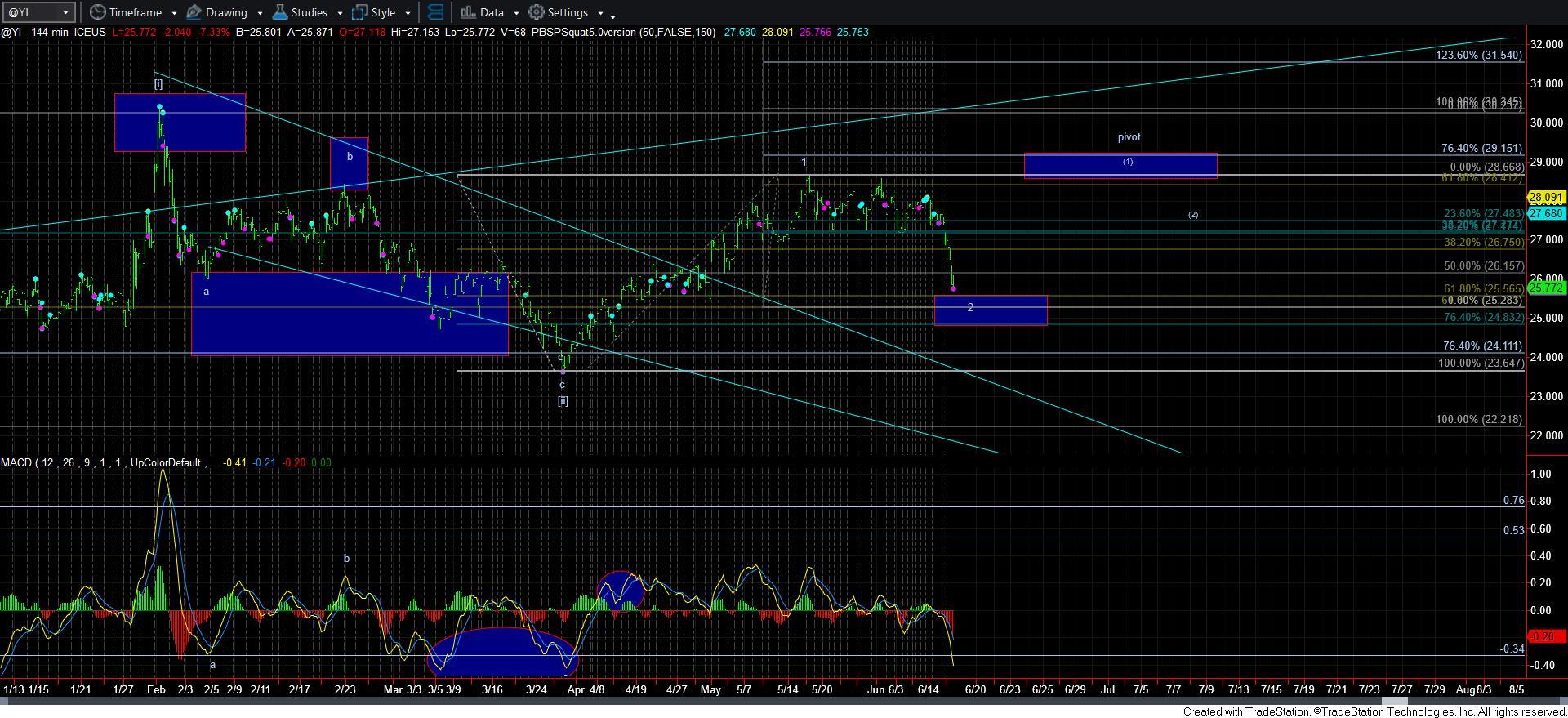Viewport: 1568px width, 718px height.
Task: Select the '(2)' wave projection label
Action: coord(1193,215)
